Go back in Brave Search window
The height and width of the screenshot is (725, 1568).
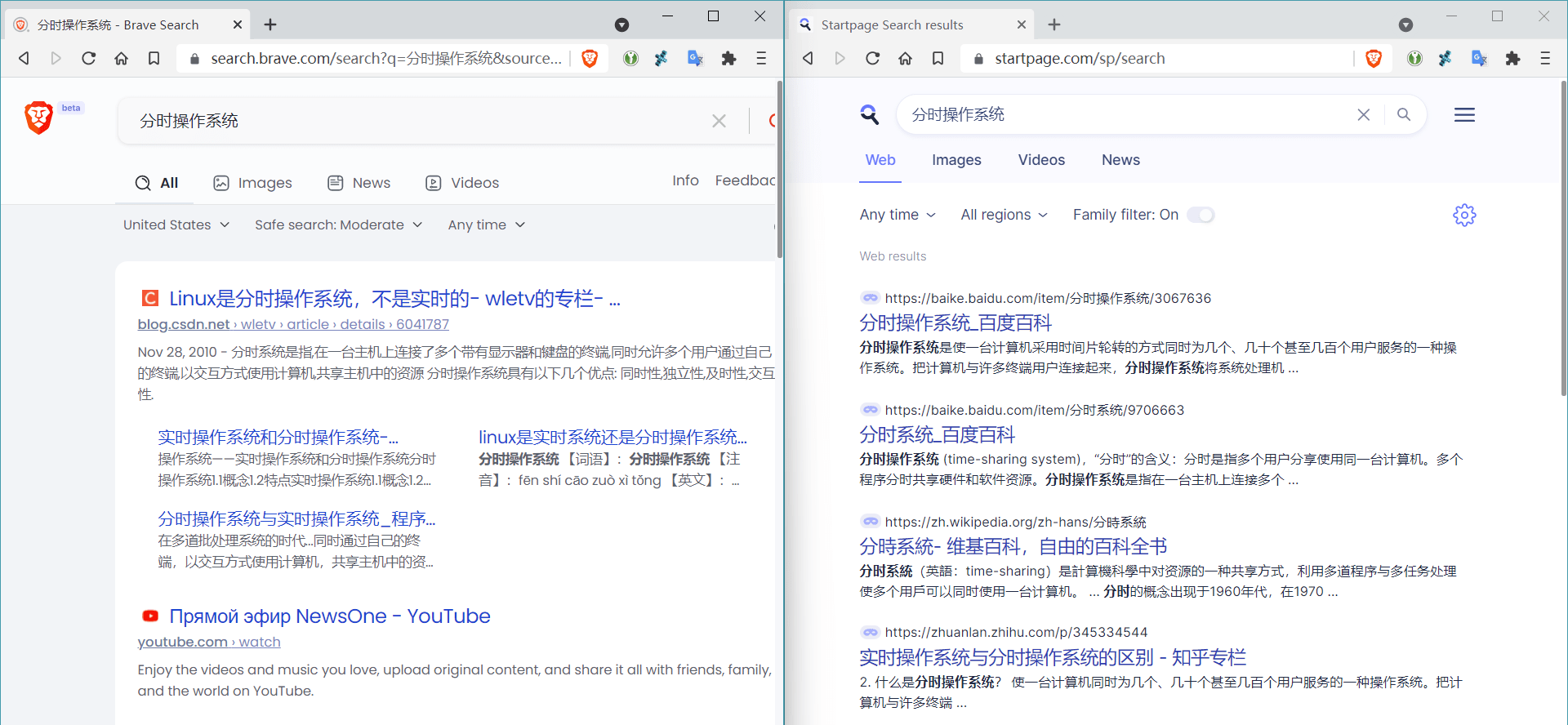[x=24, y=58]
